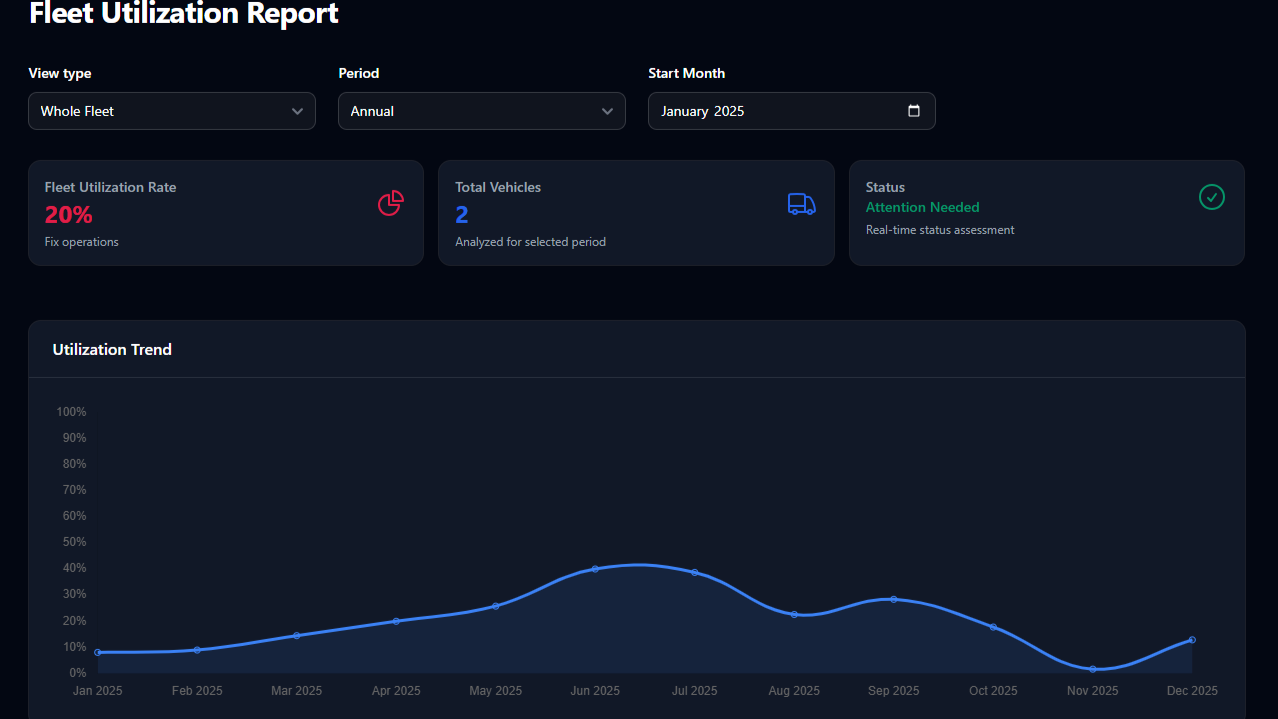Click the Sep 2025 data point
Screen dimensions: 1278x719
(x=893, y=599)
